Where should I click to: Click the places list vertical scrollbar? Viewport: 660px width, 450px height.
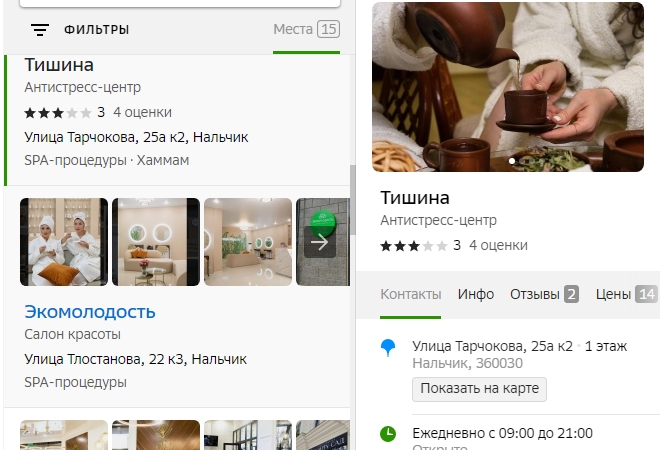point(353,200)
